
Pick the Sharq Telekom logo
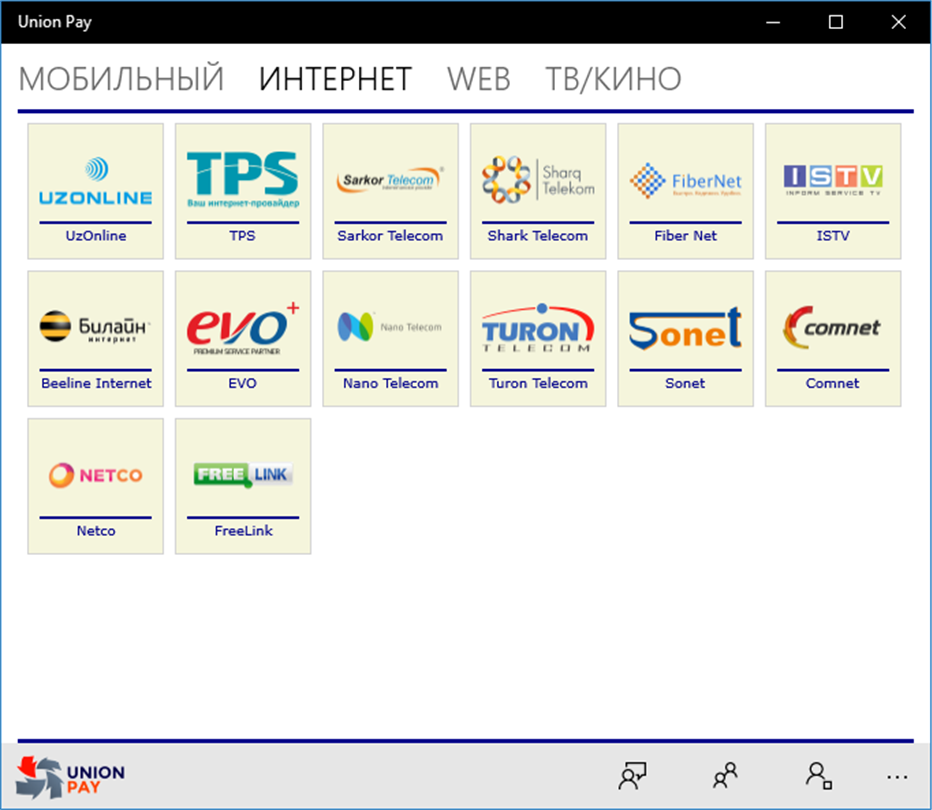(538, 179)
